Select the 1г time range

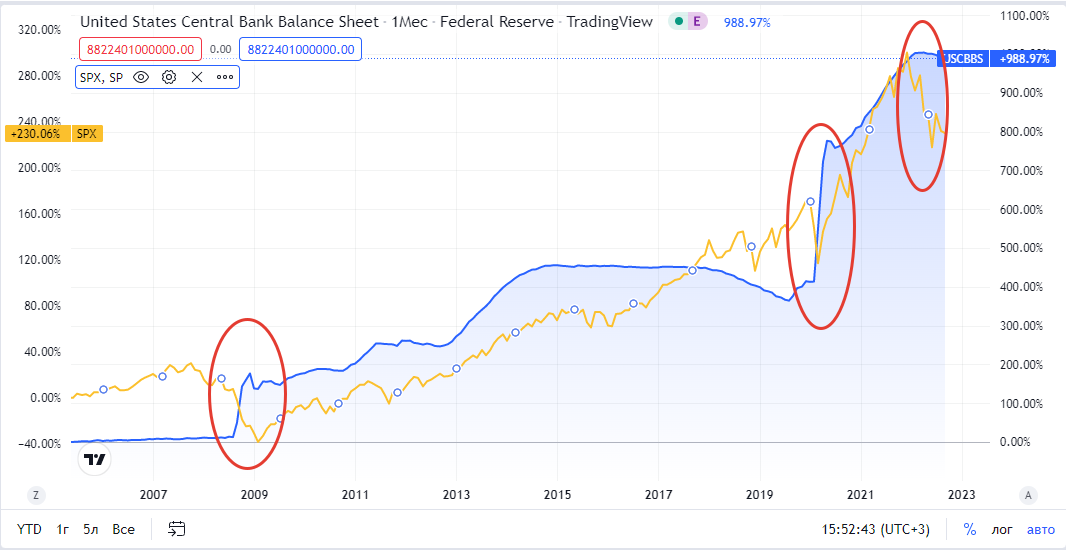[62, 529]
